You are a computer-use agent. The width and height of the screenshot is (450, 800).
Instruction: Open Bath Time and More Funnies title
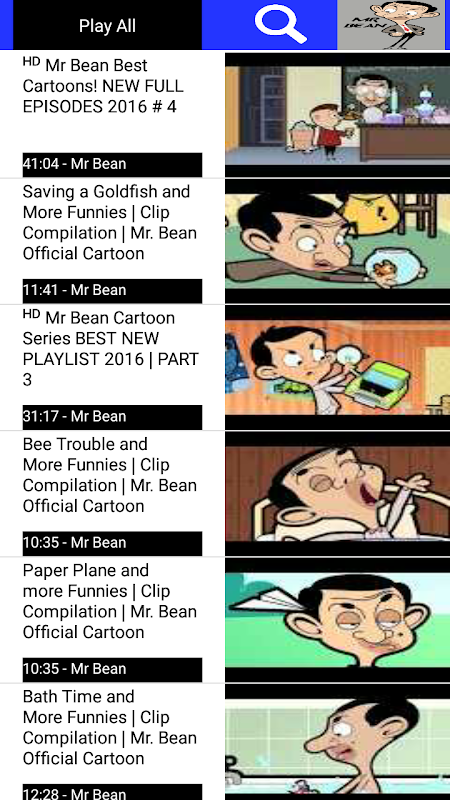(x=110, y=728)
